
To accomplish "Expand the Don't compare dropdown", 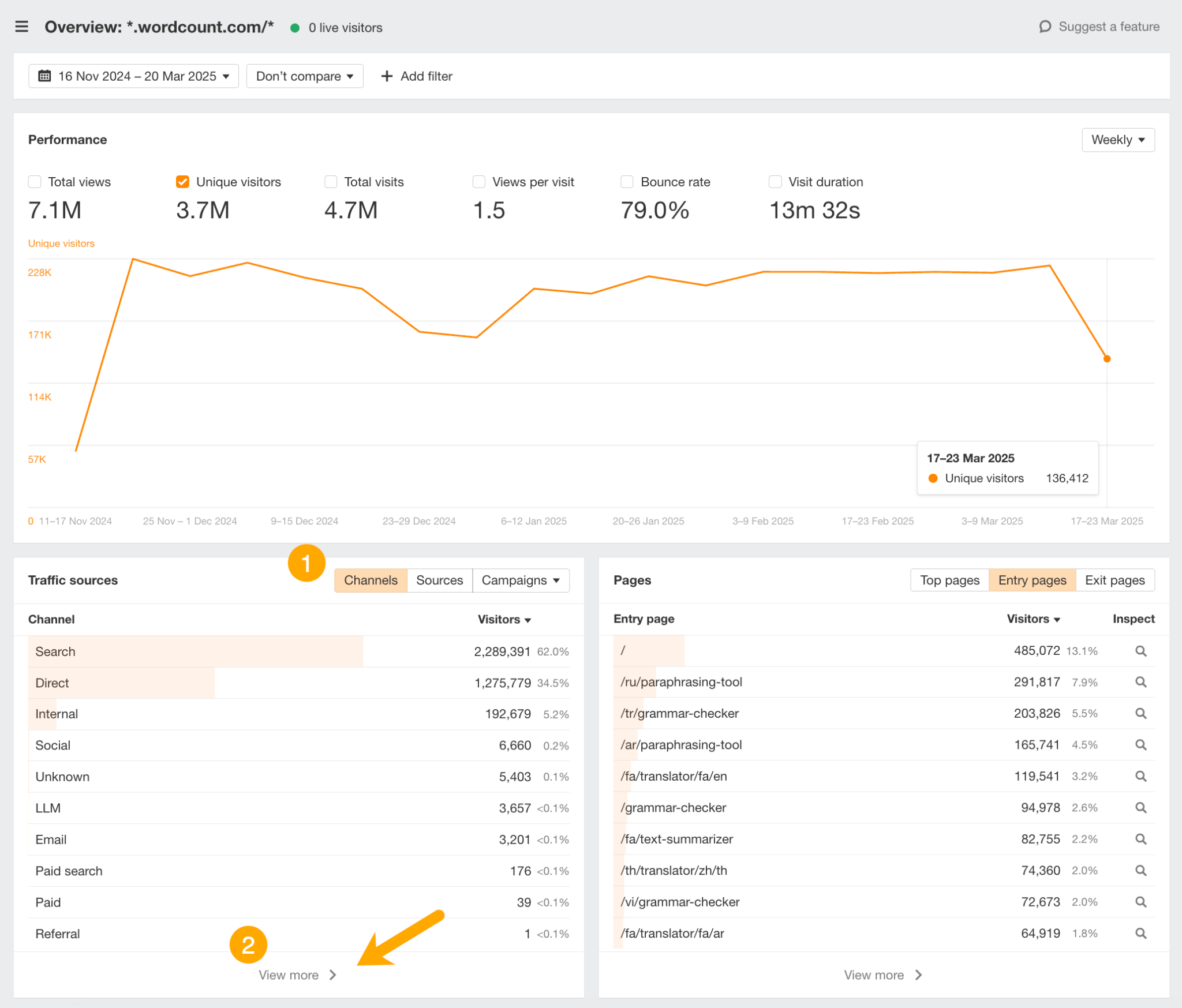I will point(304,76).
